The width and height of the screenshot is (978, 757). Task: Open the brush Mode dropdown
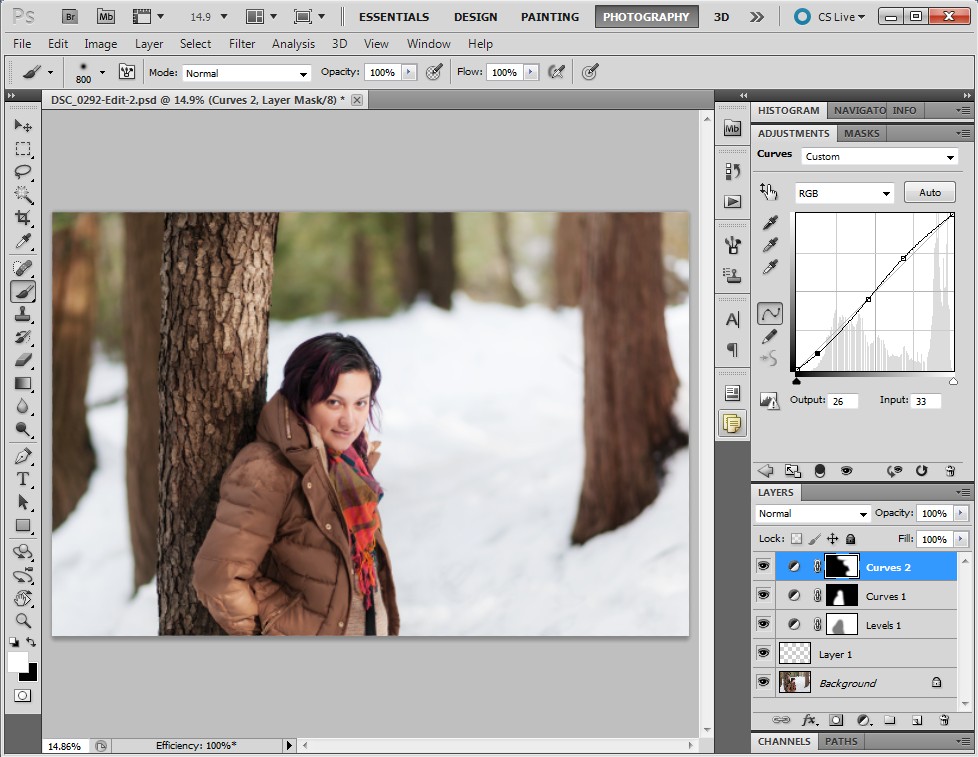247,73
